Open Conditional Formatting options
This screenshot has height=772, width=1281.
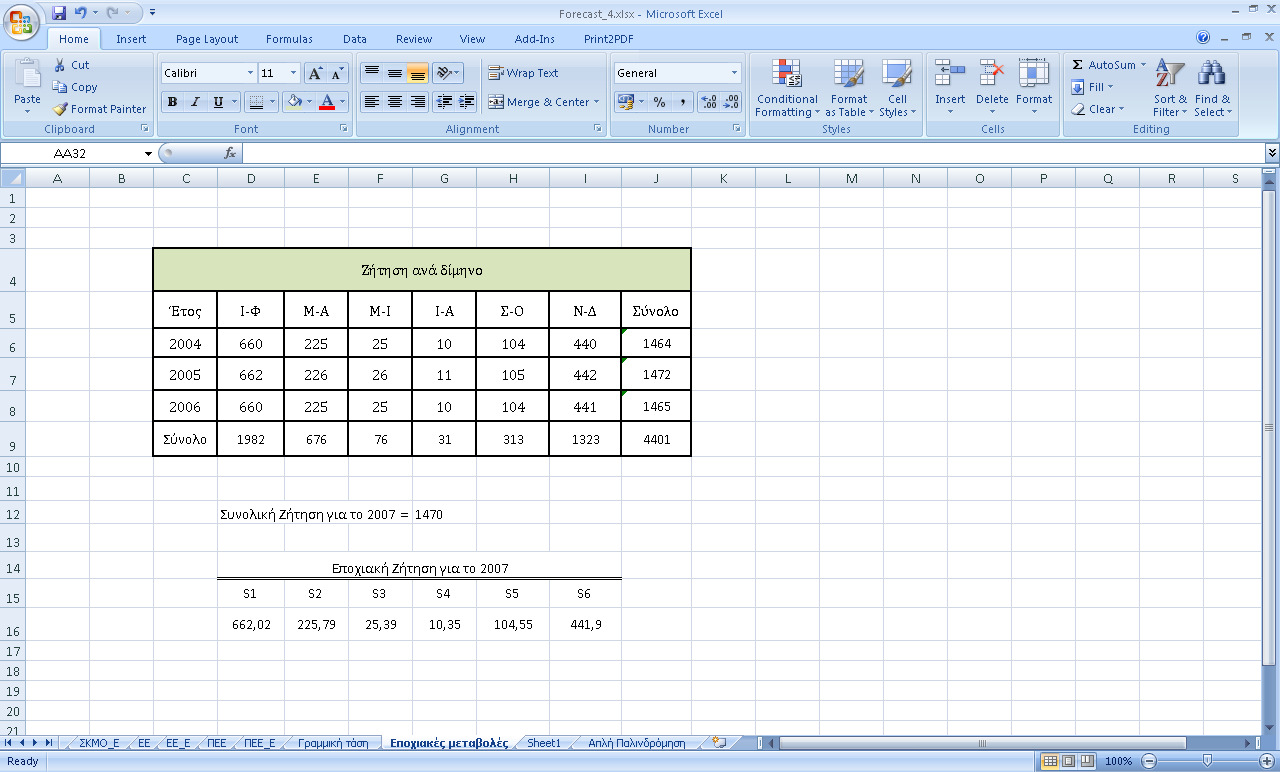click(787, 88)
